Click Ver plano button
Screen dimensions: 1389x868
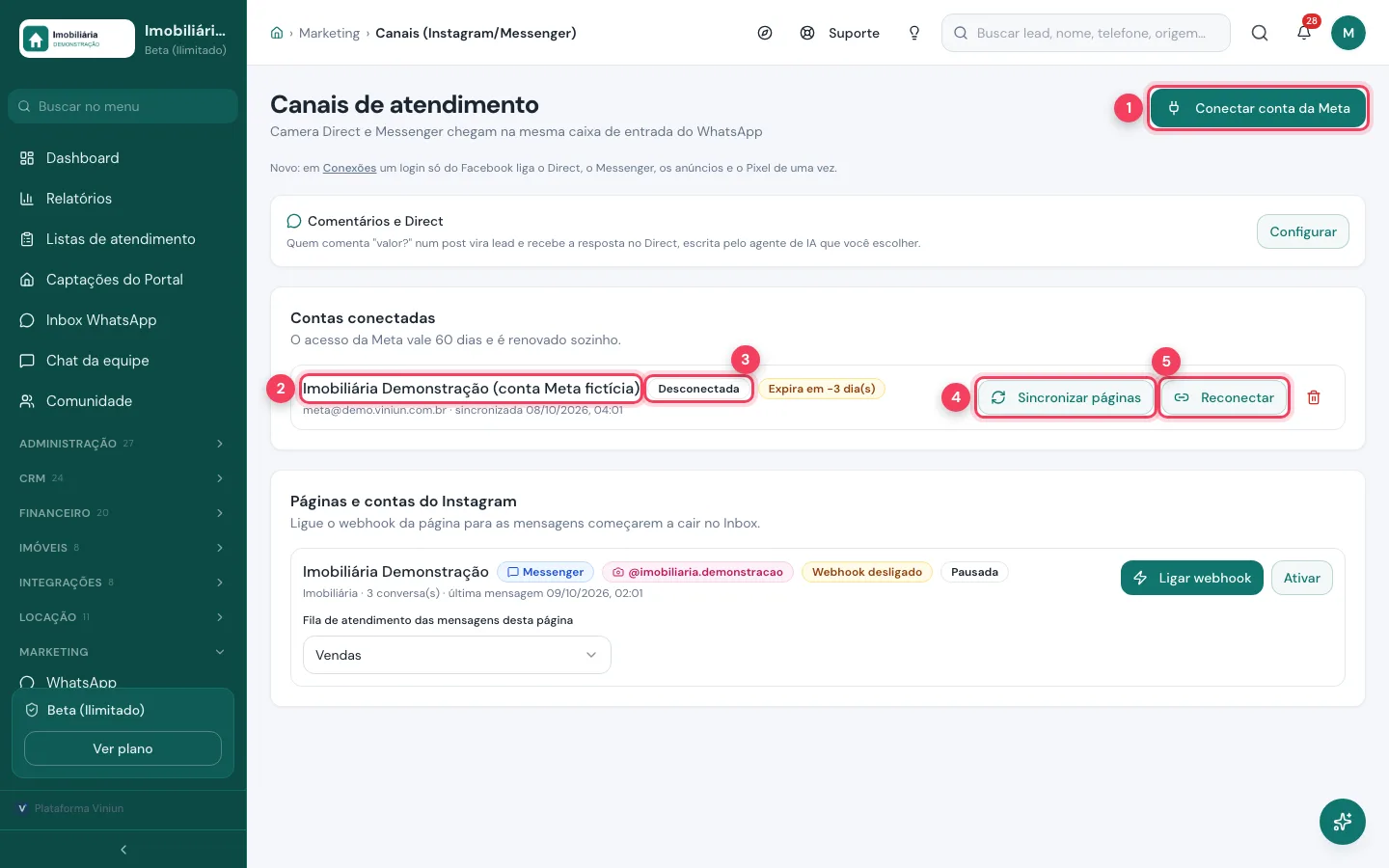(123, 748)
